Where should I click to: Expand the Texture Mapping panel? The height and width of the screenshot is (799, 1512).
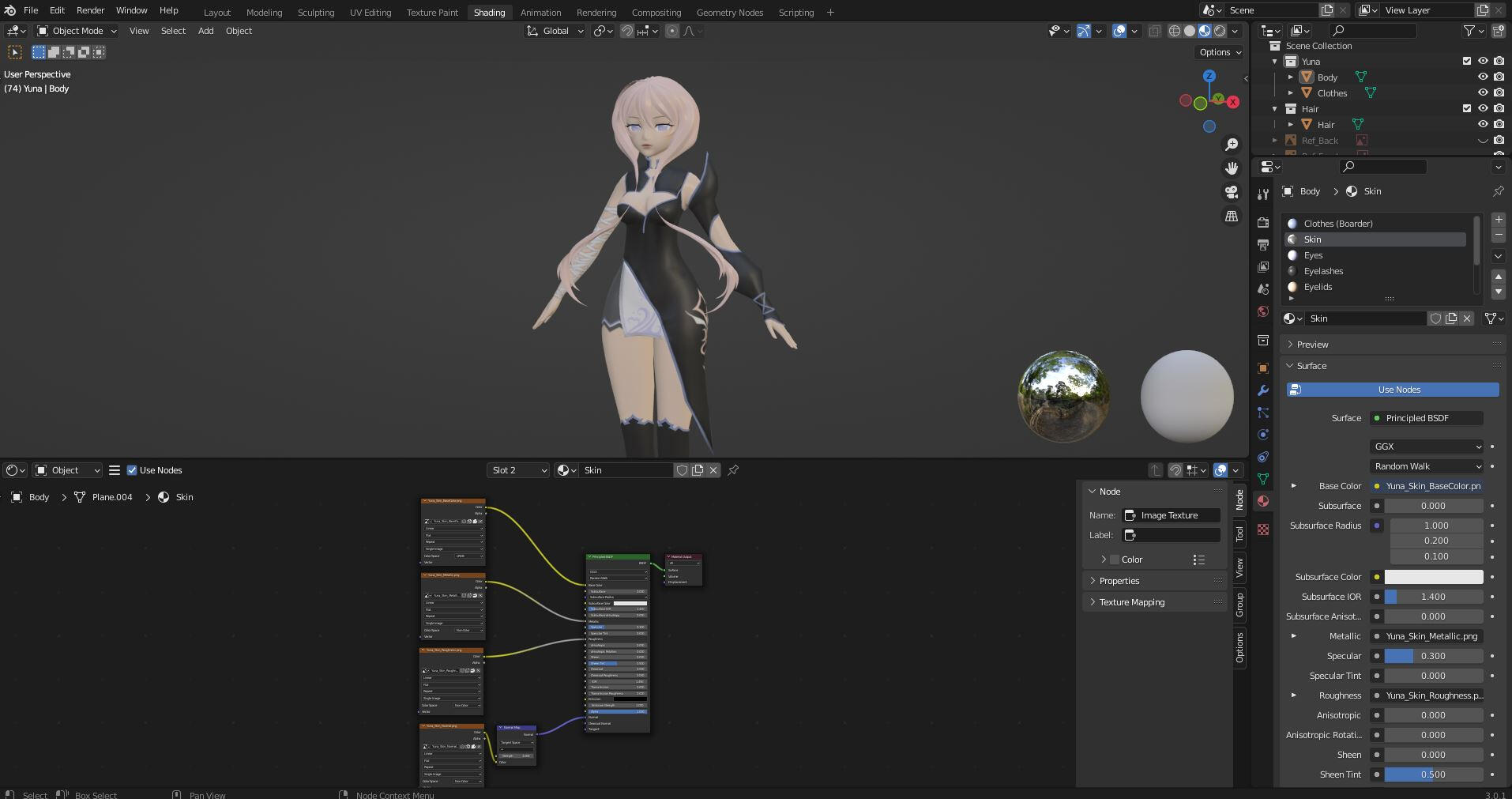(x=1131, y=602)
